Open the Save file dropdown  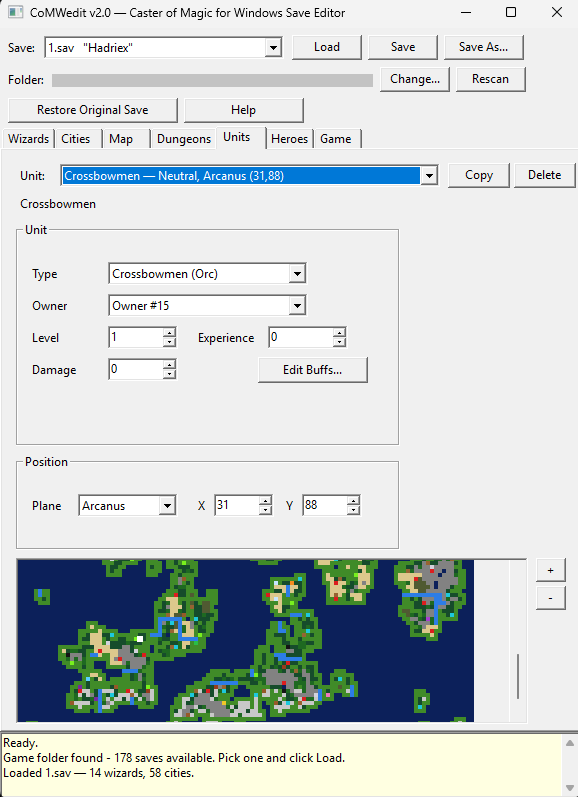point(273,47)
